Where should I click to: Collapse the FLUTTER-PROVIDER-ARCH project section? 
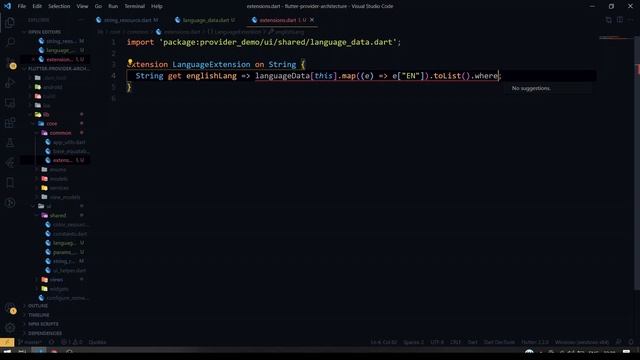pyautogui.click(x=55, y=69)
